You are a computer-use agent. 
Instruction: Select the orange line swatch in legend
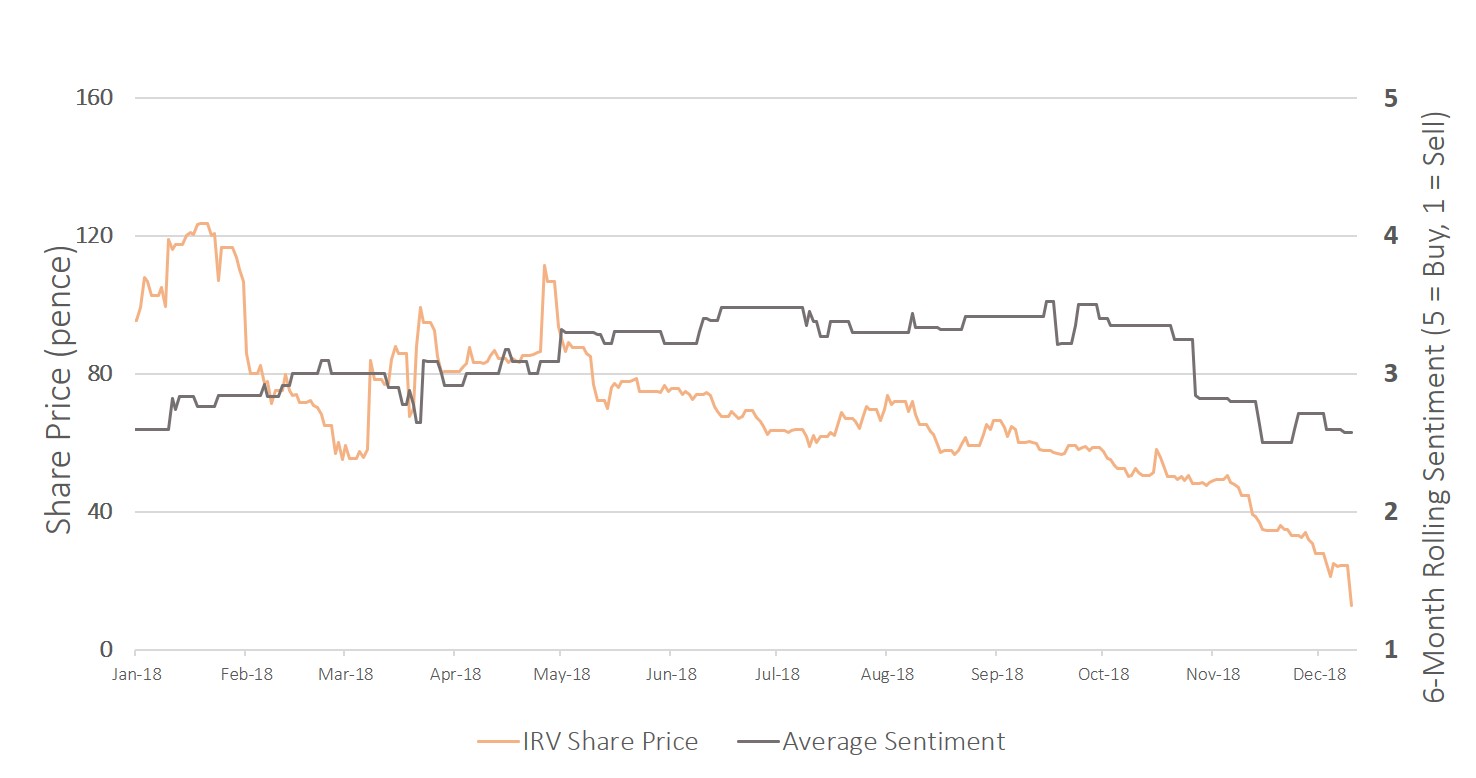pyautogui.click(x=496, y=742)
